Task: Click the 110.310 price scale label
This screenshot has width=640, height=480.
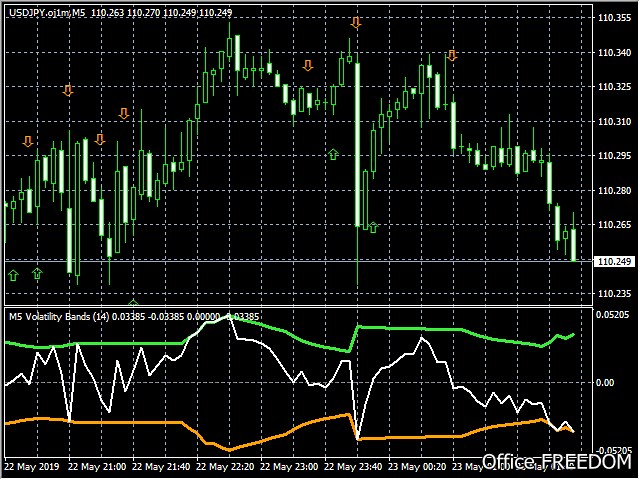Action: (x=614, y=121)
